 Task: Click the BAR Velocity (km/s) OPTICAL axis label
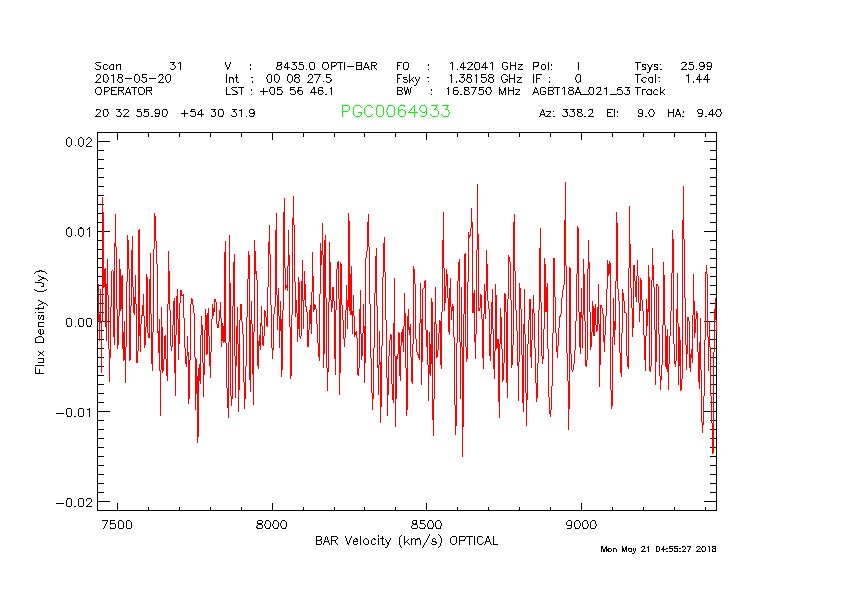click(x=406, y=541)
